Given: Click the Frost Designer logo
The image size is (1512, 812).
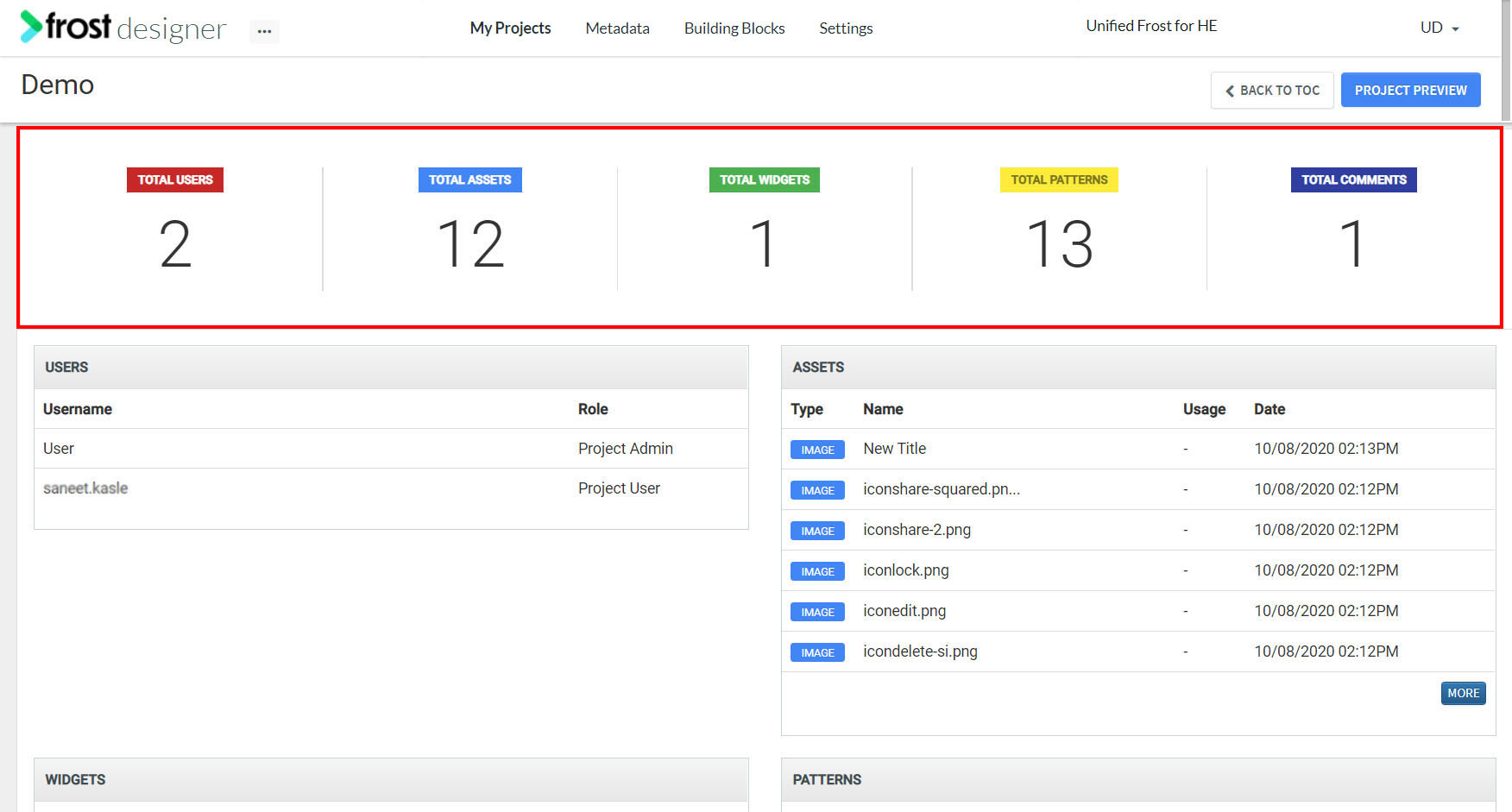Looking at the screenshot, I should coord(123,27).
